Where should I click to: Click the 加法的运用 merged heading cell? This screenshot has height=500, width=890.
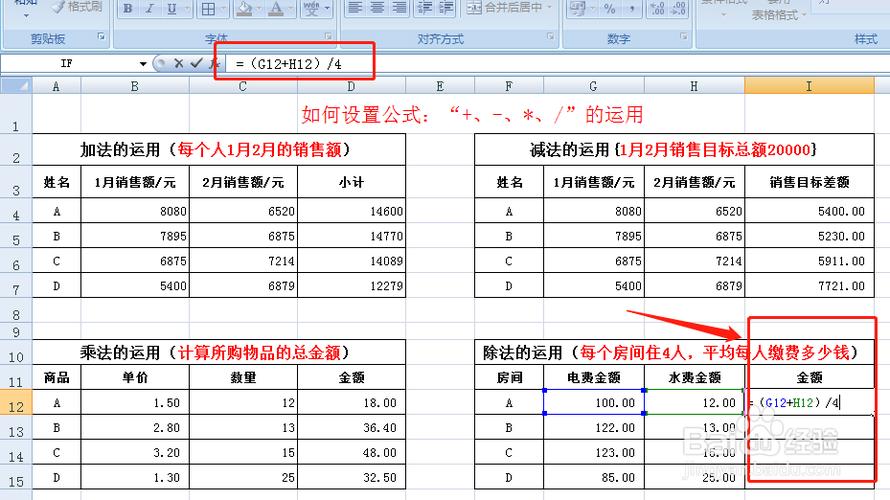219,150
